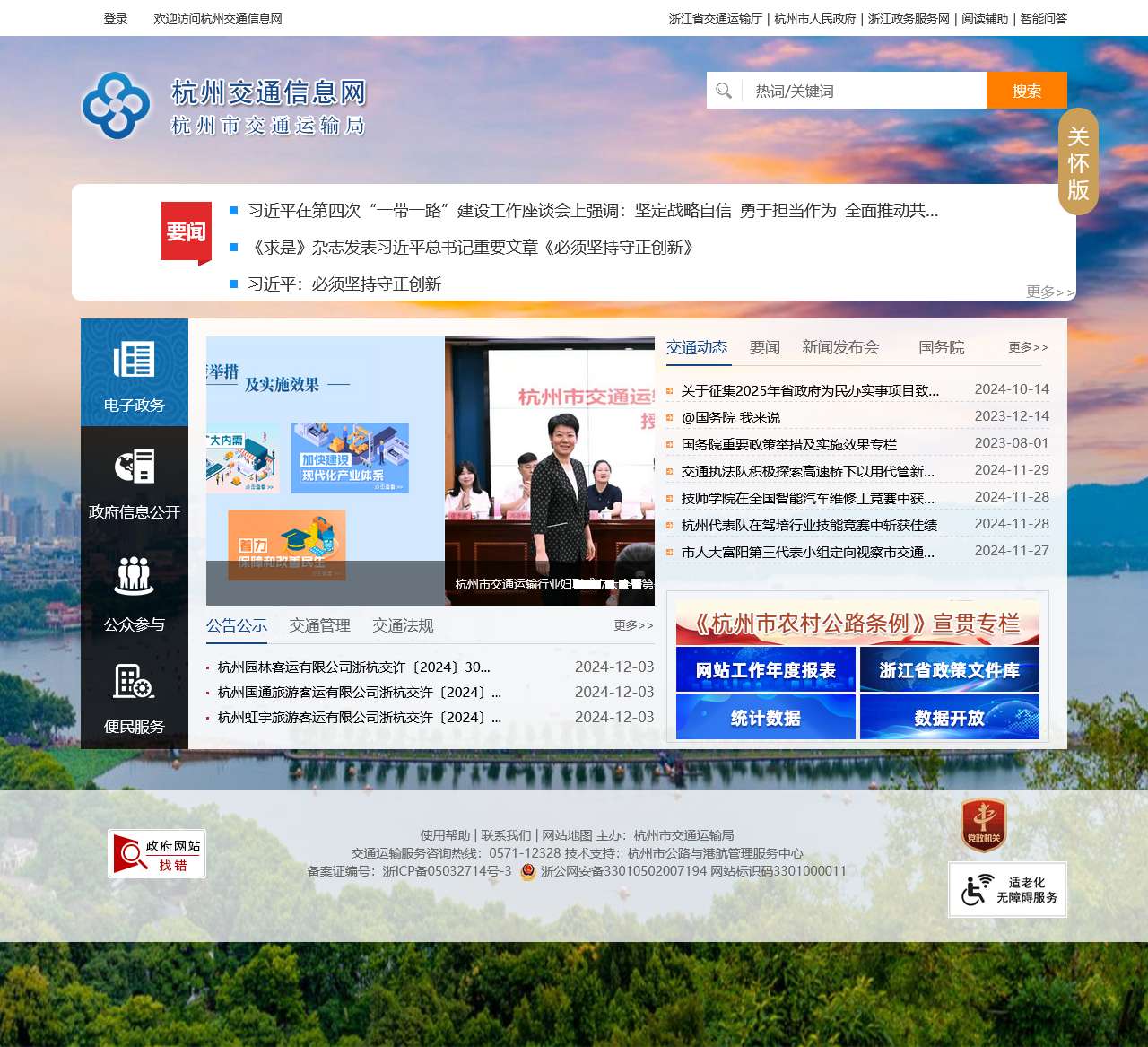Select the 交通管理 tab
This screenshot has height=1047, width=1148.
tap(320, 625)
